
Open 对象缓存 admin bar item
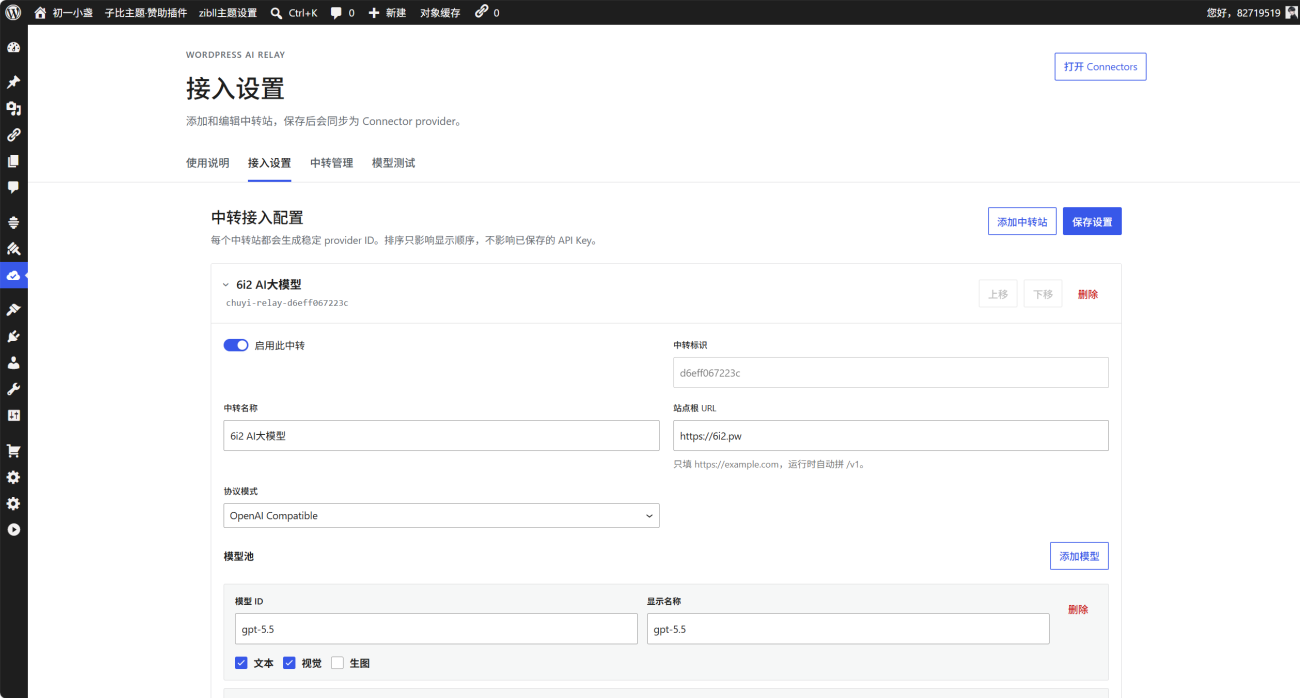pyautogui.click(x=440, y=13)
